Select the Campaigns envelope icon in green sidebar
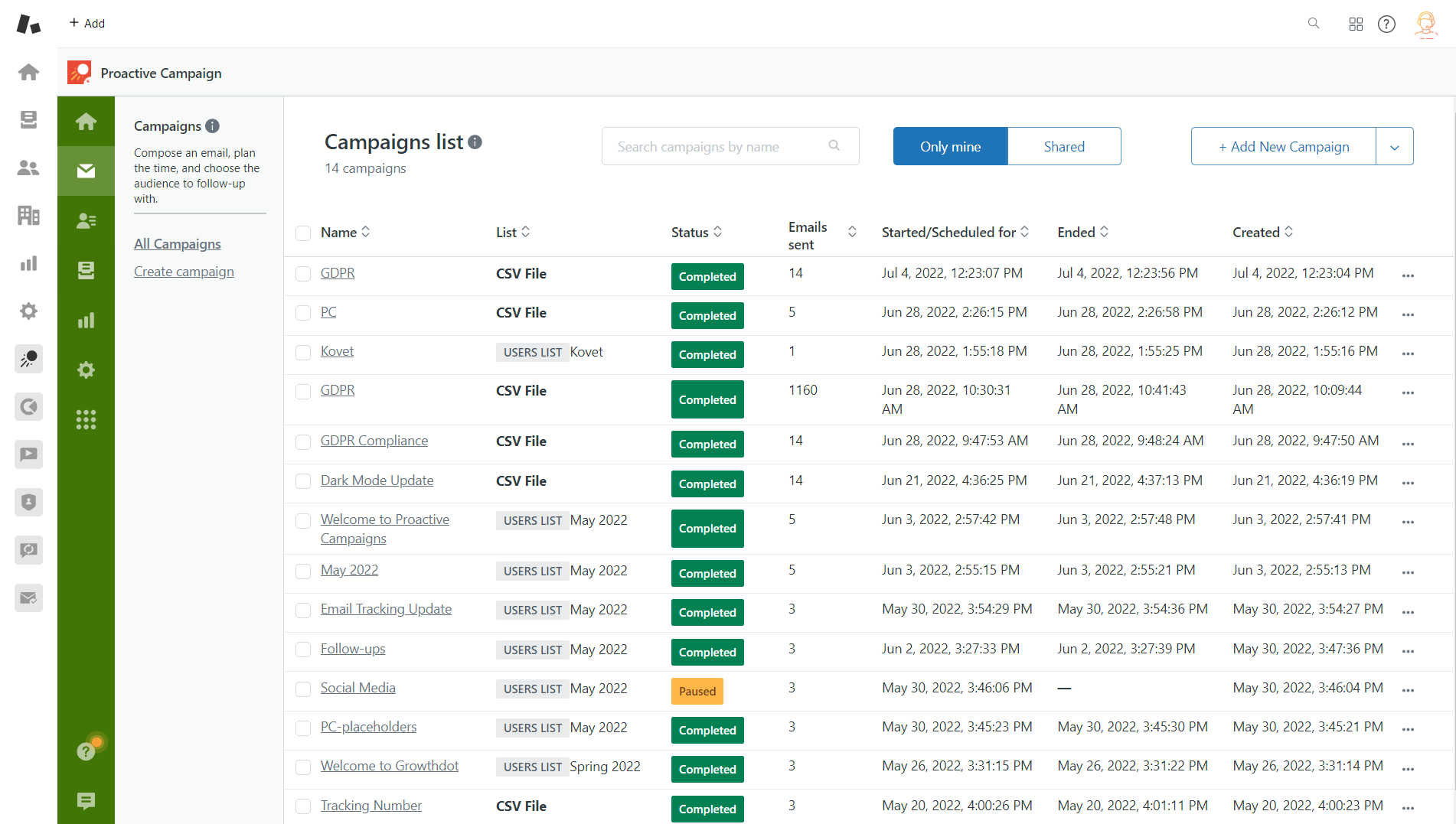Viewport: 1456px width, 824px height. (86, 171)
